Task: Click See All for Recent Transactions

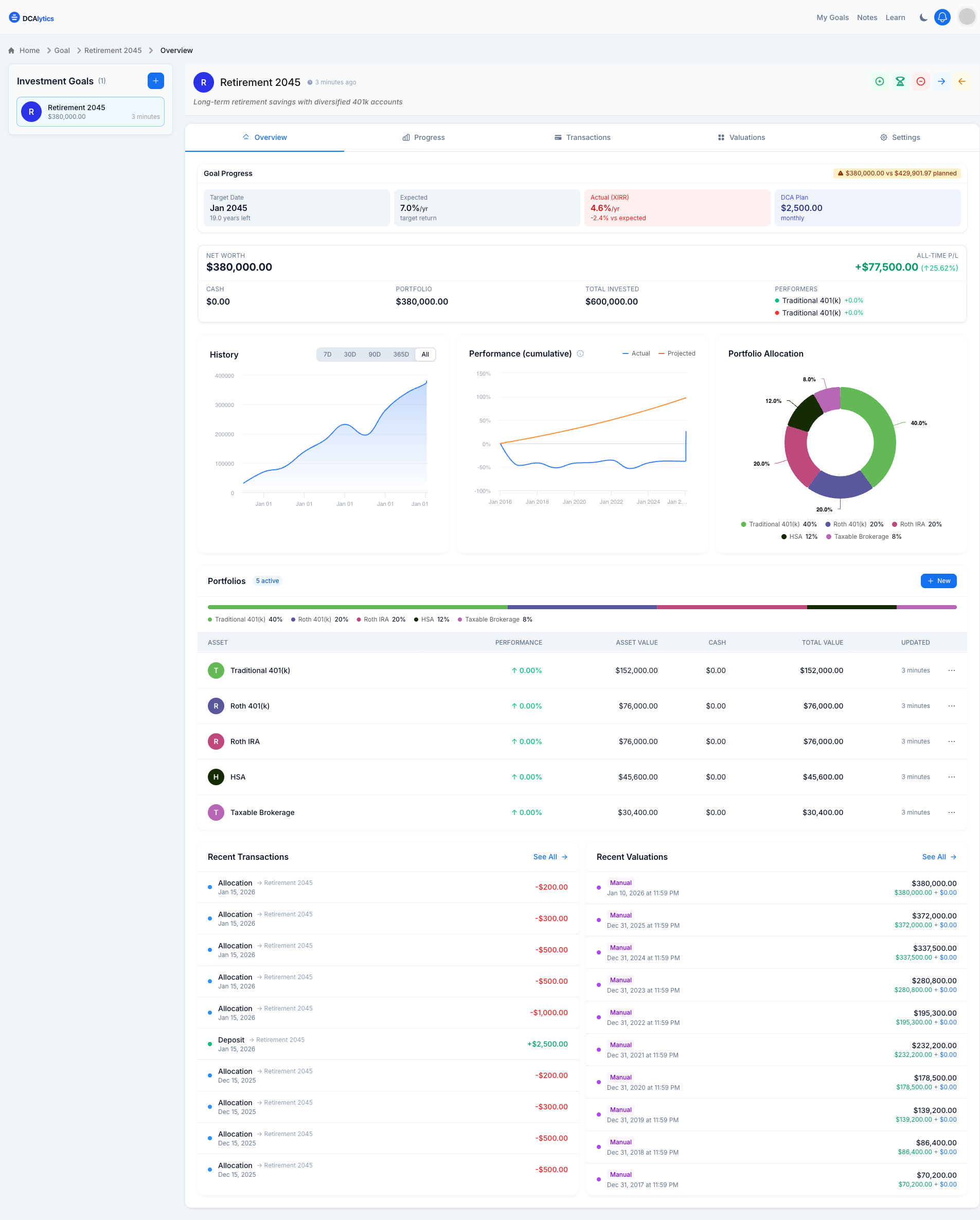Action: point(550,857)
